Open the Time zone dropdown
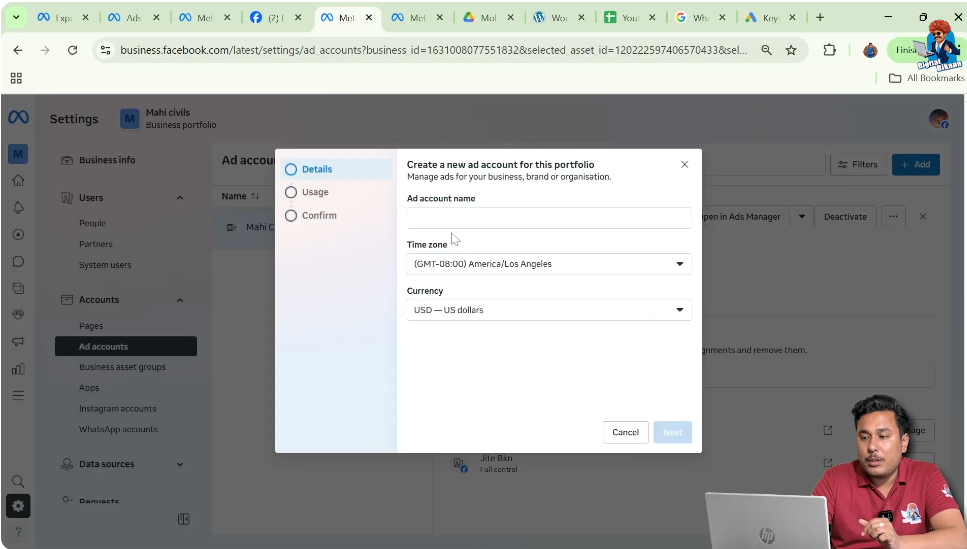 [549, 264]
